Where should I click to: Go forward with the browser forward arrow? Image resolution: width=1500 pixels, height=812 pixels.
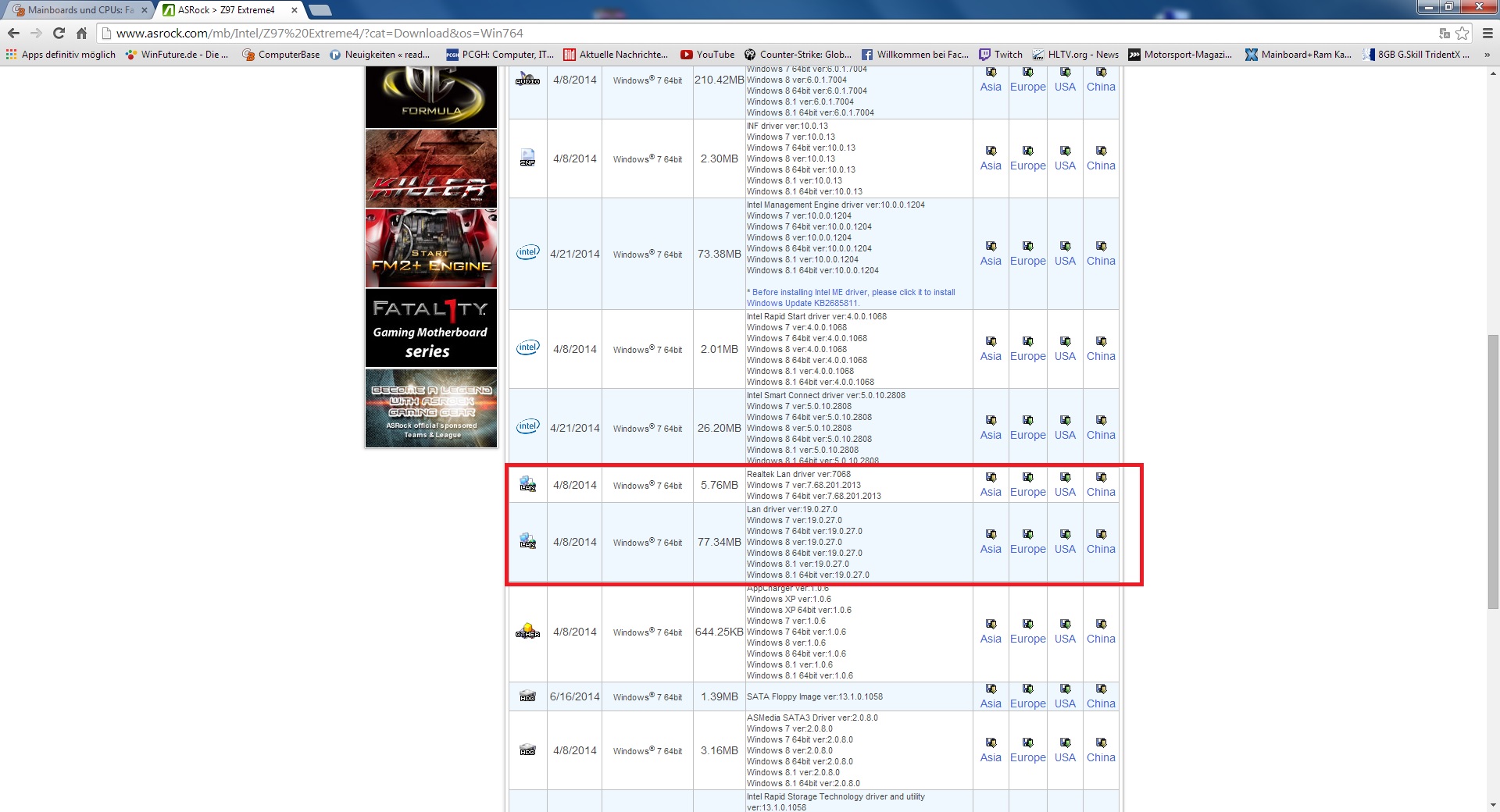click(x=36, y=33)
